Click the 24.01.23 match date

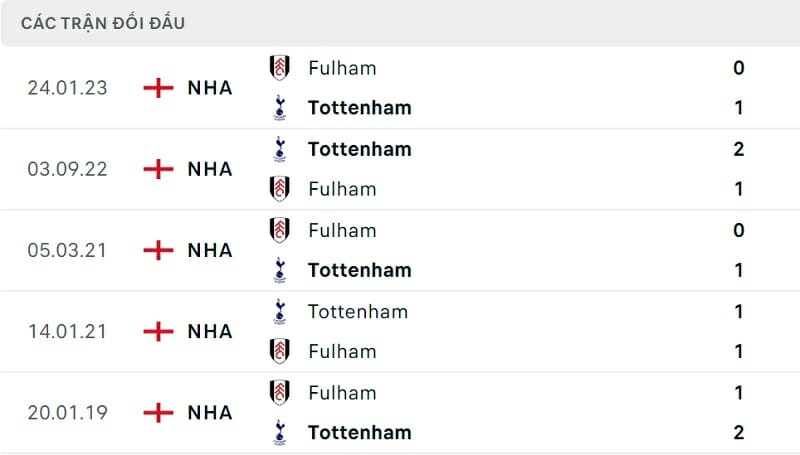pos(68,88)
